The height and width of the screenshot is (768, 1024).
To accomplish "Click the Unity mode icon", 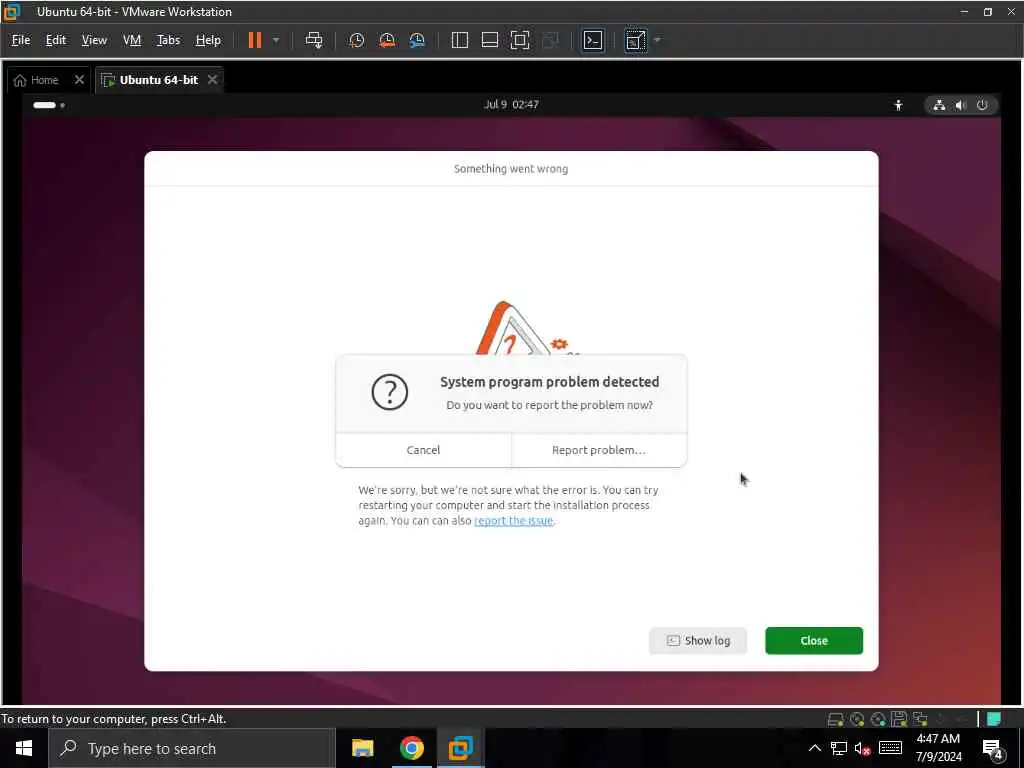I will pyautogui.click(x=551, y=40).
